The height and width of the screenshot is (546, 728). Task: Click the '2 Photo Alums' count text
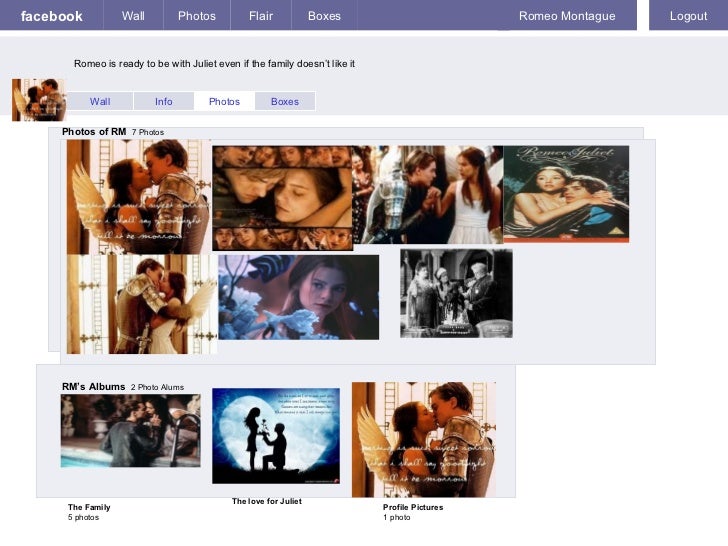pos(157,387)
